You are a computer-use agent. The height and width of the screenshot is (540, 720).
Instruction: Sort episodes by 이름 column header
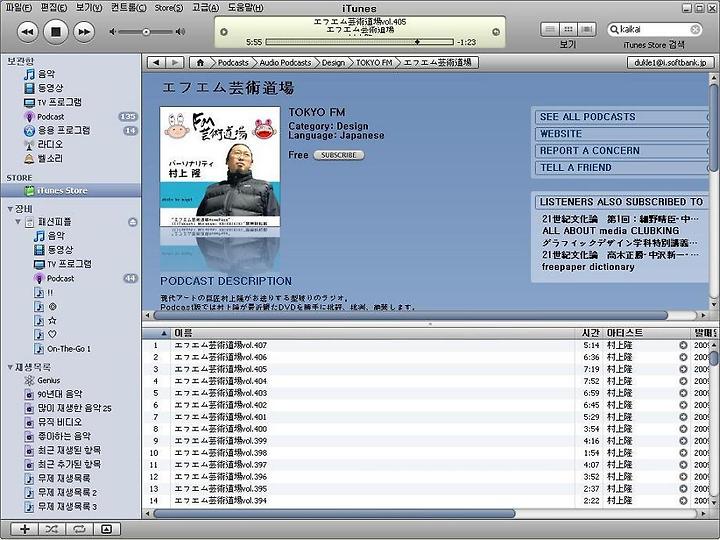coord(373,333)
